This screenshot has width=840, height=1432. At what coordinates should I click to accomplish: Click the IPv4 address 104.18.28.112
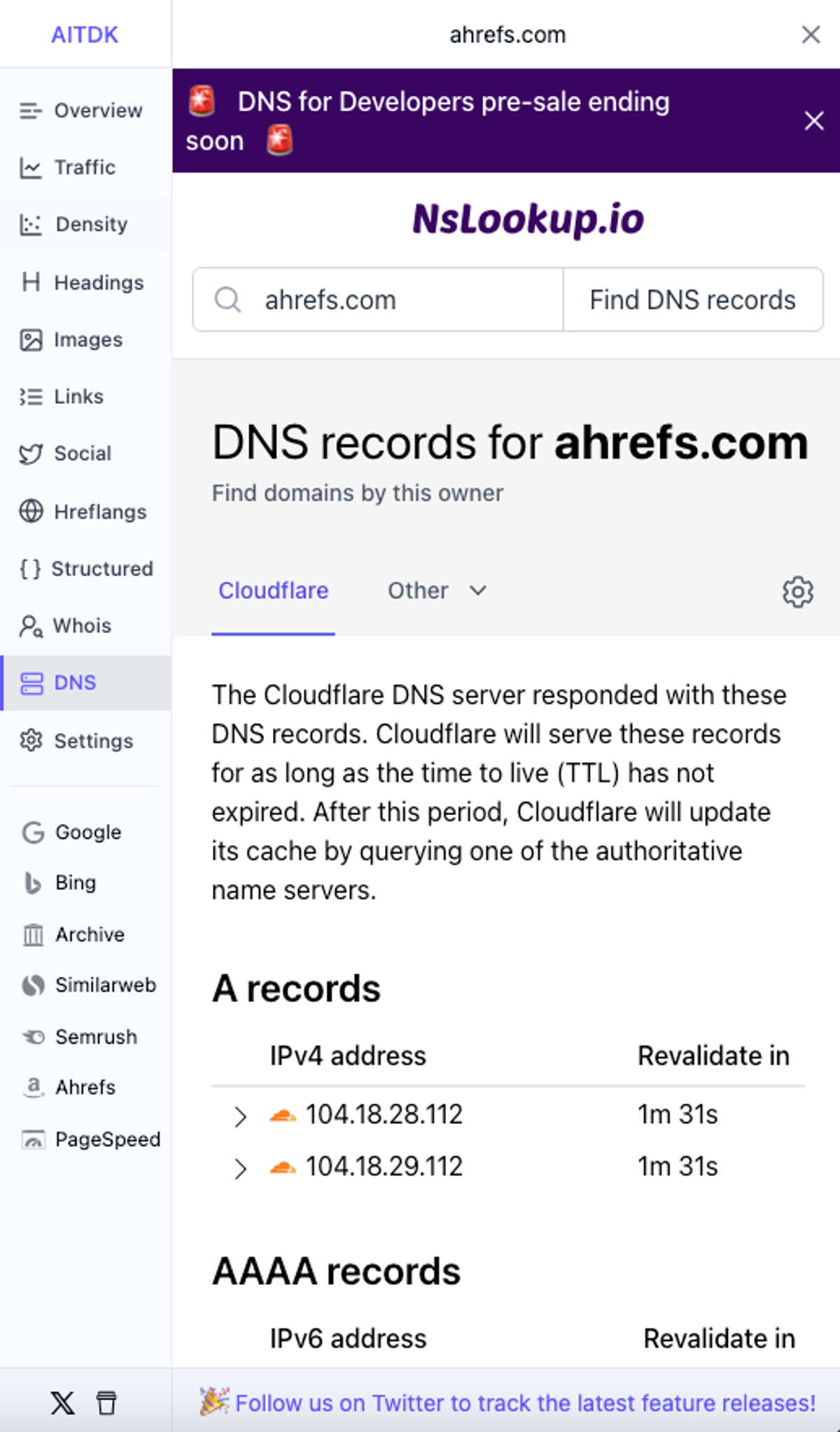pyautogui.click(x=384, y=1114)
